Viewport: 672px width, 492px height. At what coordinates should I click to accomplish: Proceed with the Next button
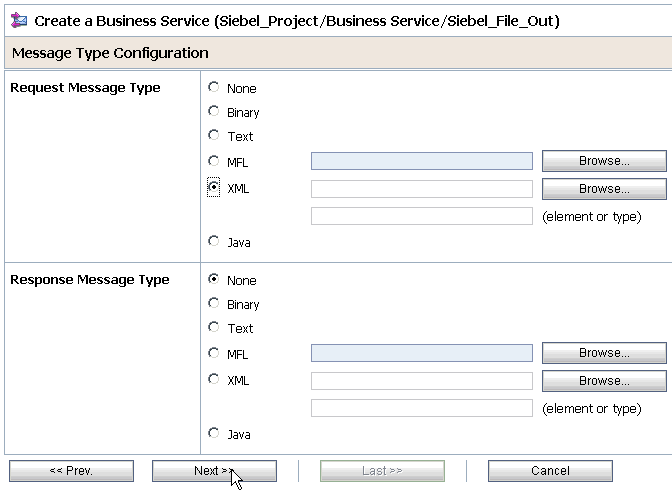pyautogui.click(x=214, y=471)
